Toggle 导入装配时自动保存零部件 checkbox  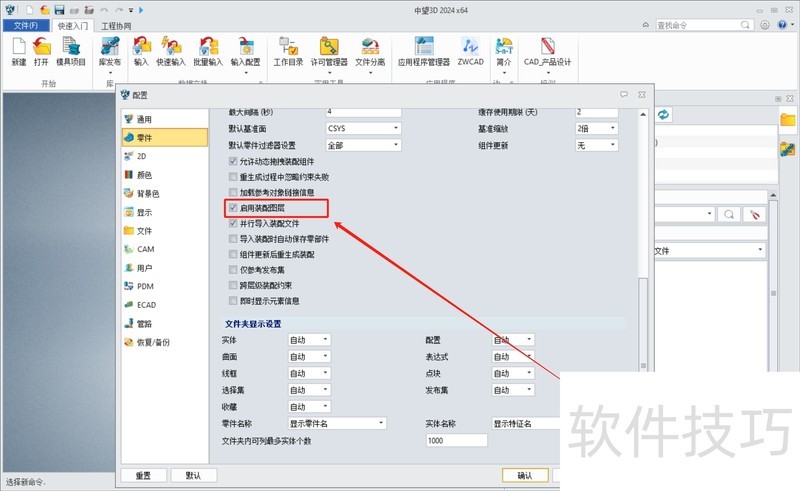point(233,238)
